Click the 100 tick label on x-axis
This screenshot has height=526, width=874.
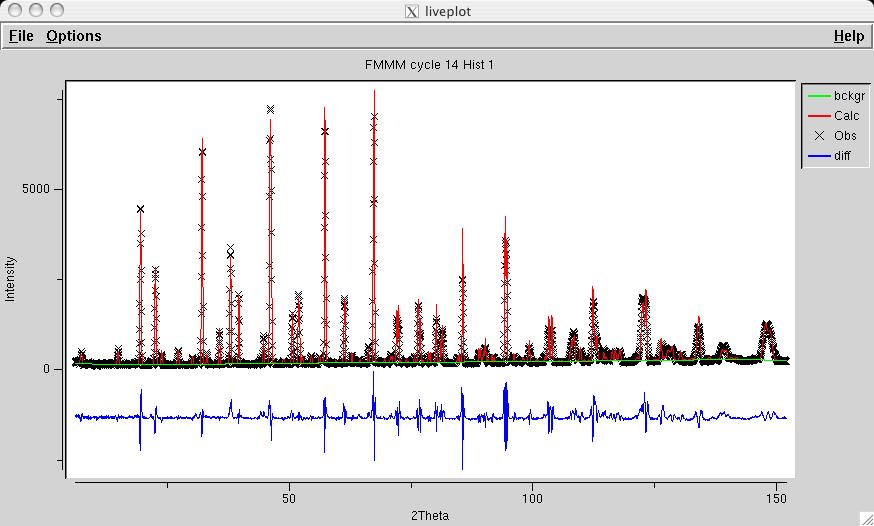532,497
